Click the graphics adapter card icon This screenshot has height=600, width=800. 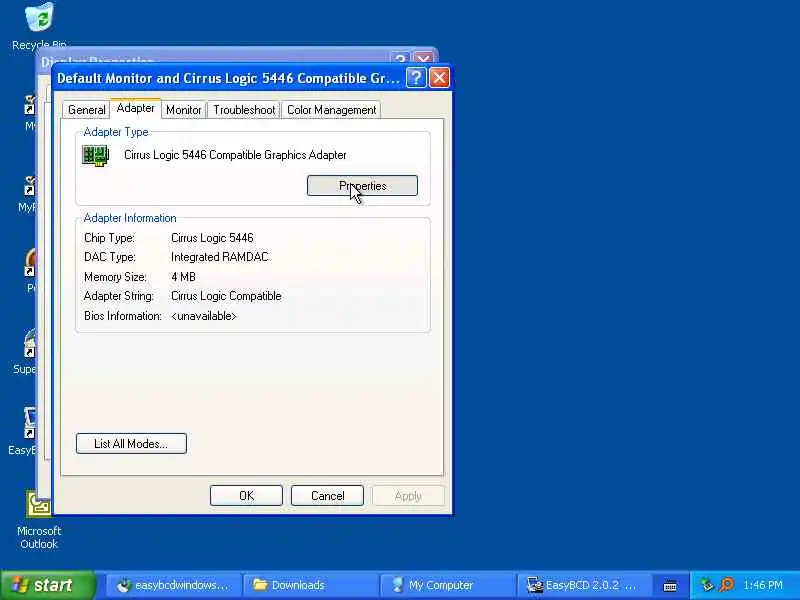[x=96, y=155]
